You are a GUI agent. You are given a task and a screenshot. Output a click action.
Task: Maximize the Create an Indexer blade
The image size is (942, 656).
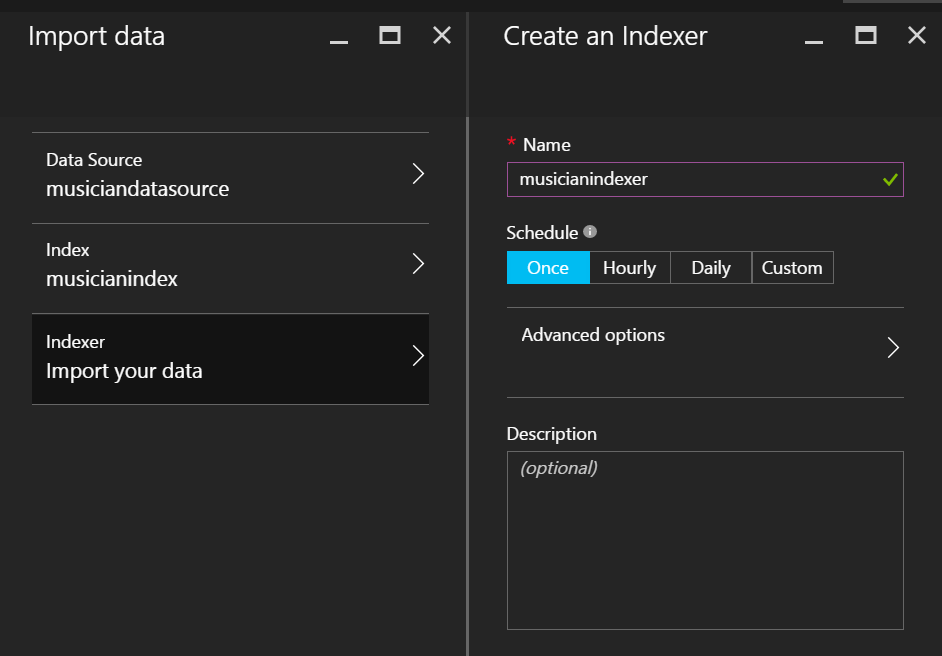point(866,36)
